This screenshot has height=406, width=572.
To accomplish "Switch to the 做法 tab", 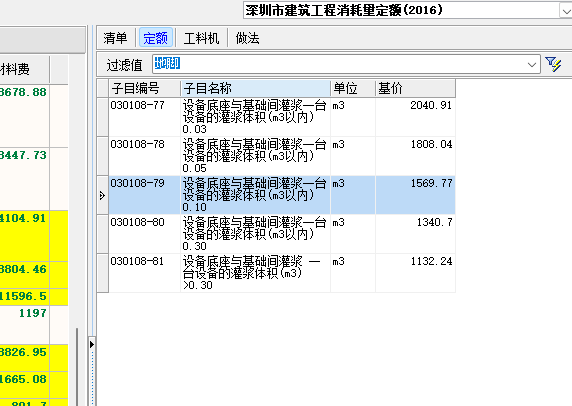I will [x=247, y=38].
